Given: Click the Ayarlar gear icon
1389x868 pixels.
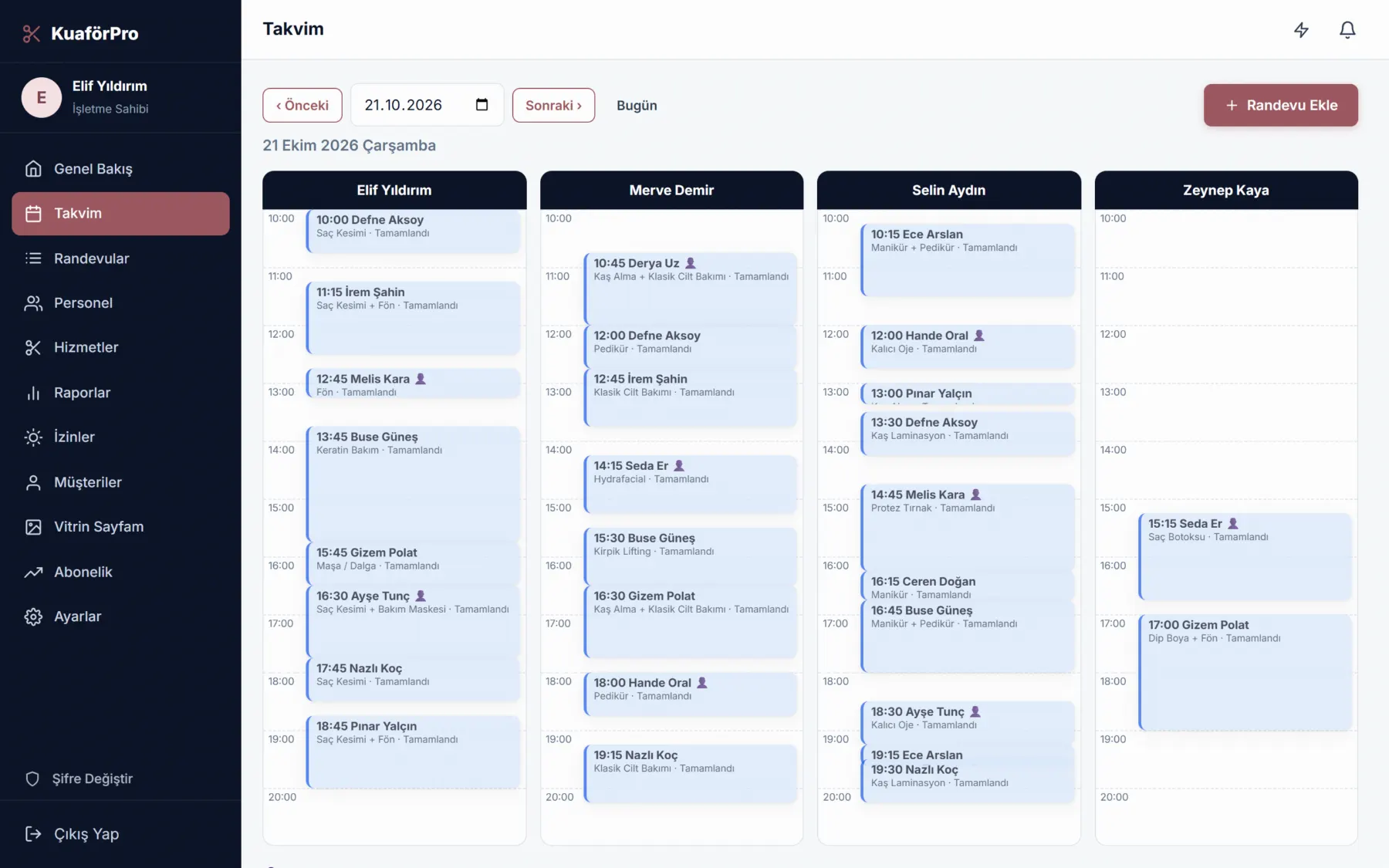Looking at the screenshot, I should (33, 616).
